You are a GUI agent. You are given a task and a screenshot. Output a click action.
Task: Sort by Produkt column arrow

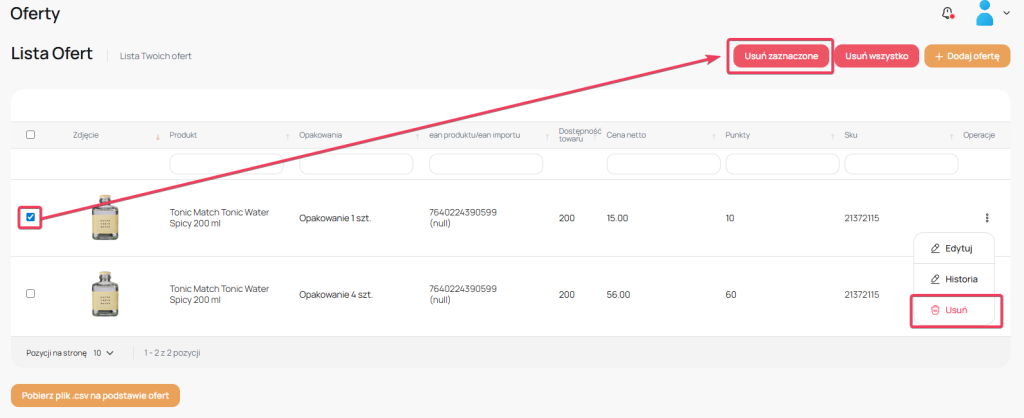[287, 136]
